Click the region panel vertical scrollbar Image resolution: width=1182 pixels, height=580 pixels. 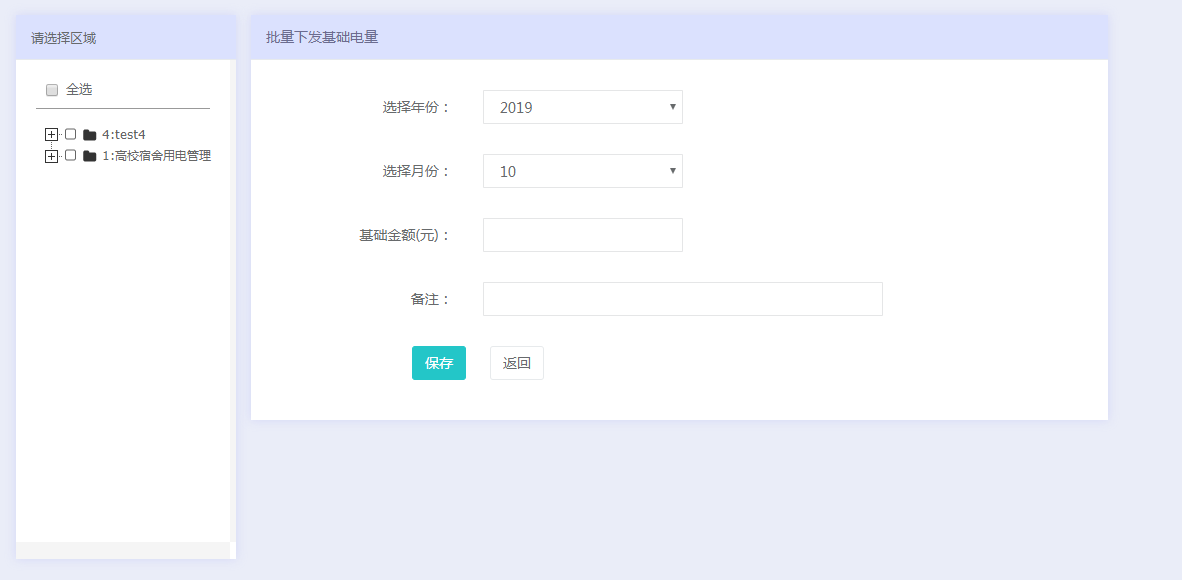coord(233,300)
